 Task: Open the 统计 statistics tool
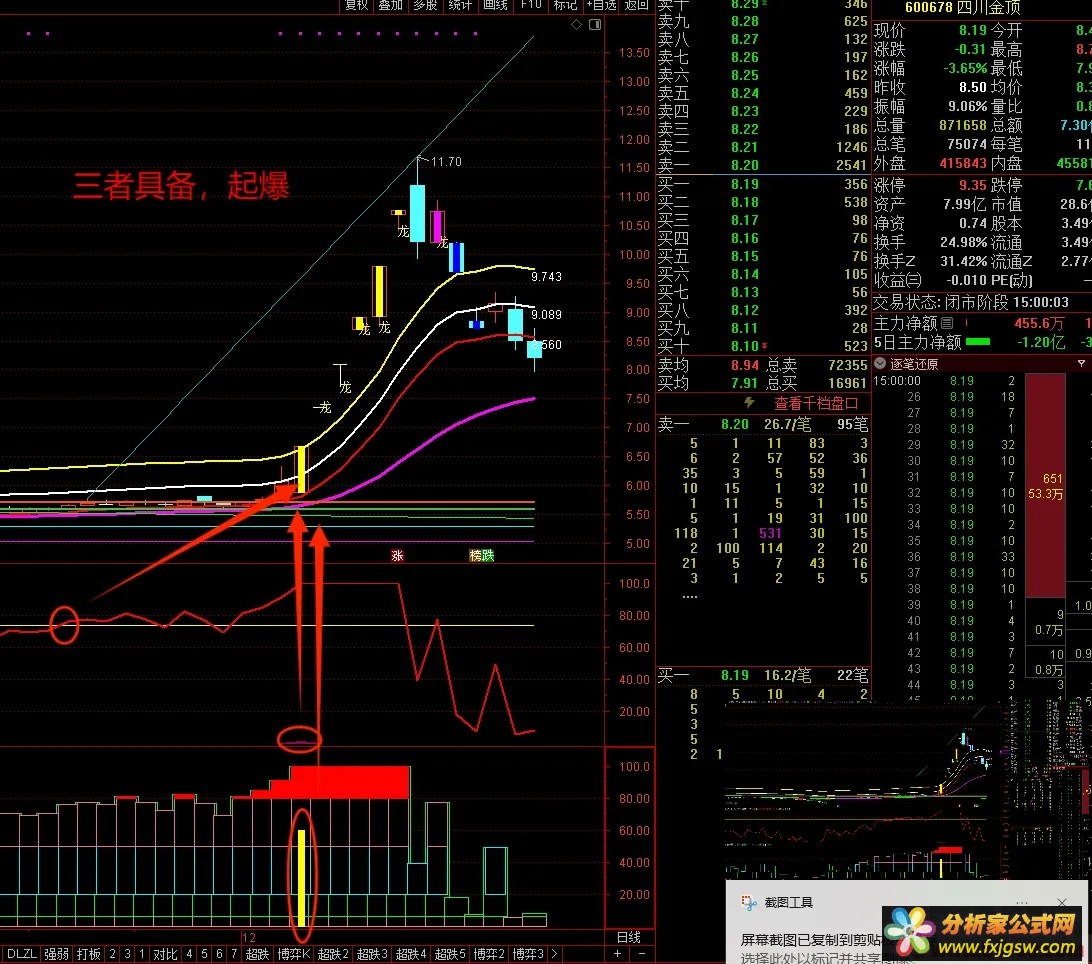click(x=460, y=6)
